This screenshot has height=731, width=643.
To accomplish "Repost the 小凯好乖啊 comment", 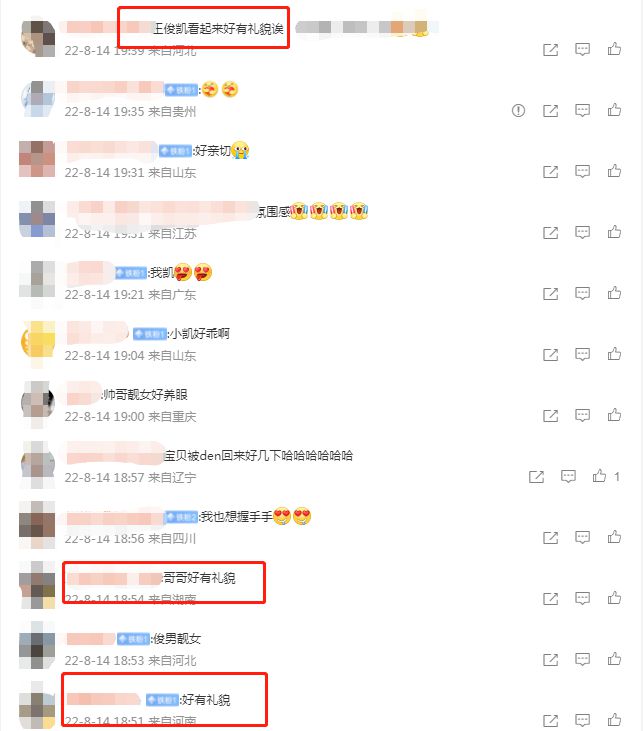I will click(550, 355).
